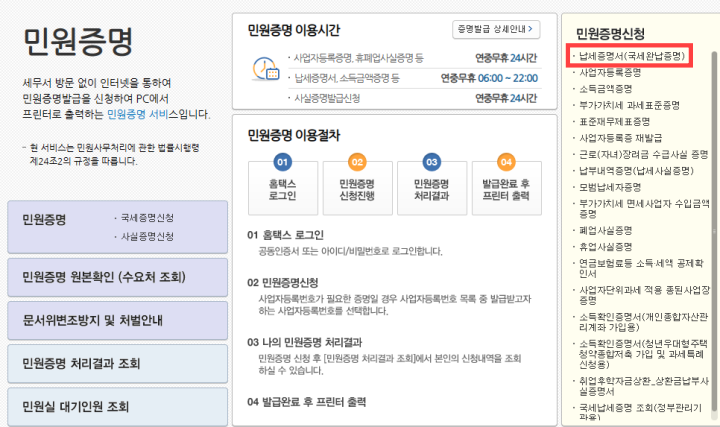720x427 pixels.
Task: Open 민원증명 원본확인 (수요처 조회)
Action: click(x=118, y=277)
